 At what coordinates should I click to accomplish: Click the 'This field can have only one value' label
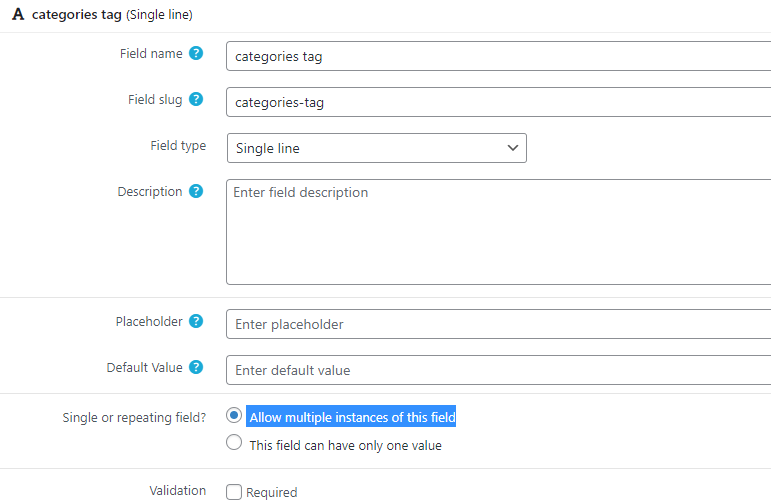346,445
